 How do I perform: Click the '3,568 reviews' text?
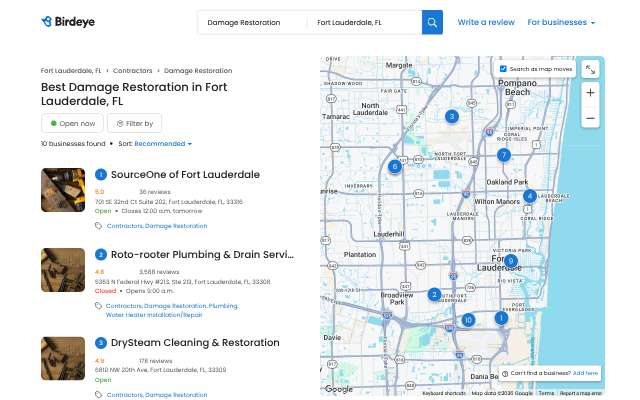pos(159,272)
